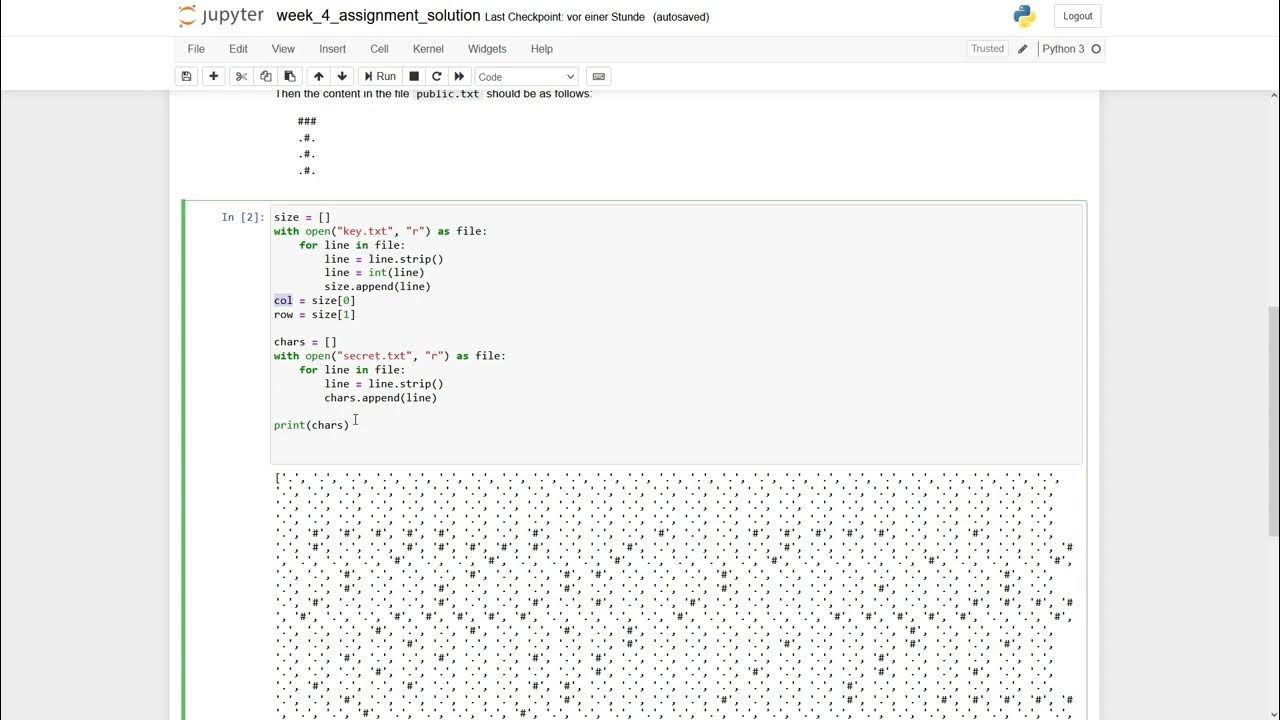Rename notebook by clicking week_4_assignment_solution title
Screen dimensions: 1280x720
point(378,16)
